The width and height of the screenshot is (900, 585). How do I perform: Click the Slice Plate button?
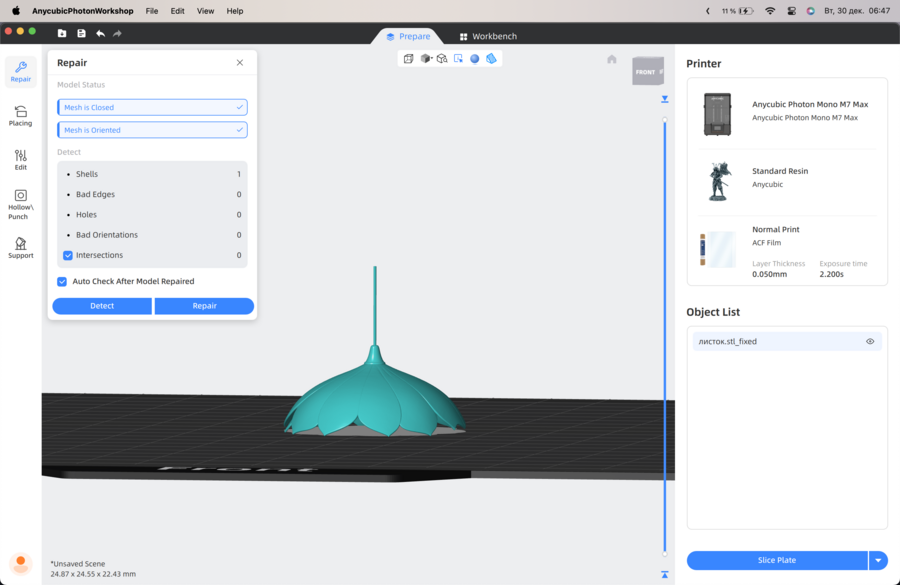pyautogui.click(x=777, y=560)
